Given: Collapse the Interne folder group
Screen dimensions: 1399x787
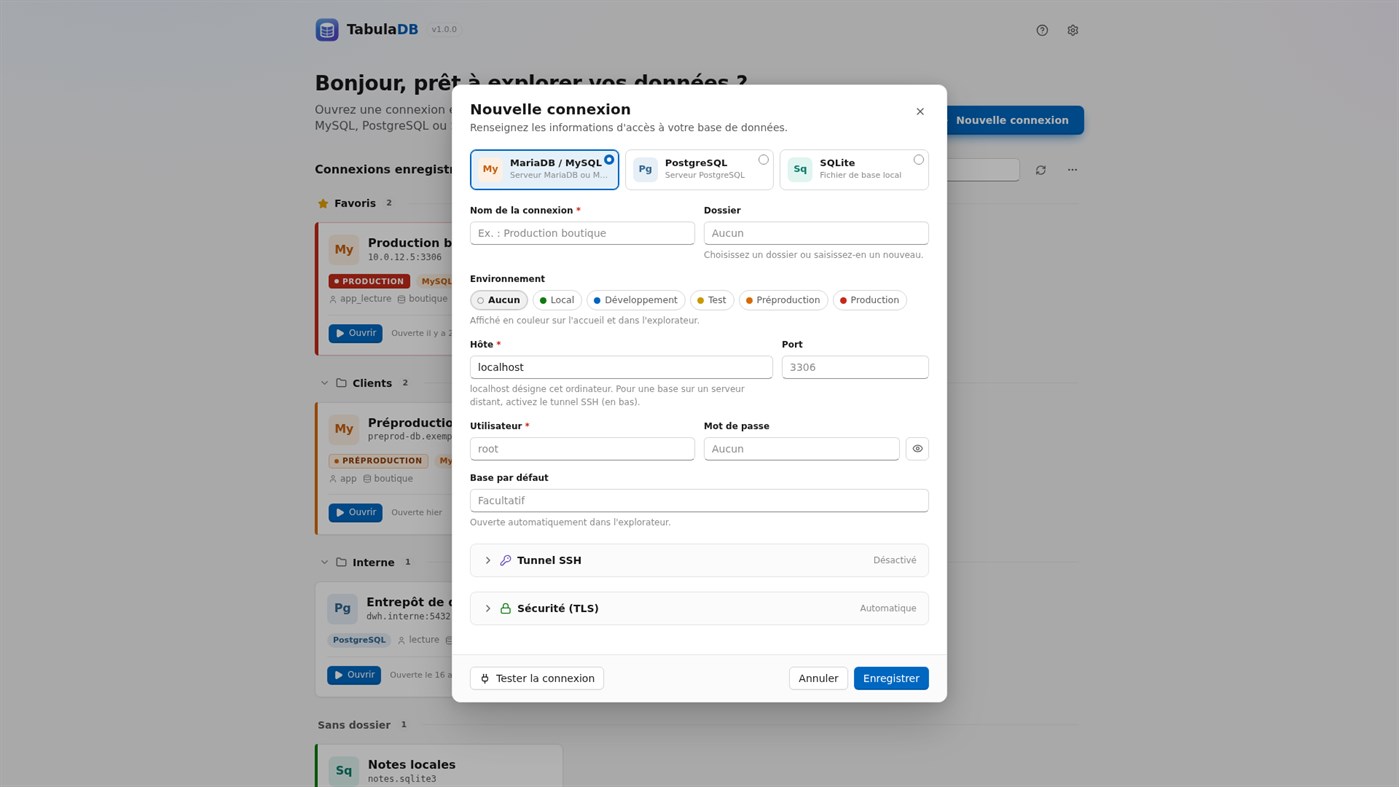Looking at the screenshot, I should click(x=324, y=563).
